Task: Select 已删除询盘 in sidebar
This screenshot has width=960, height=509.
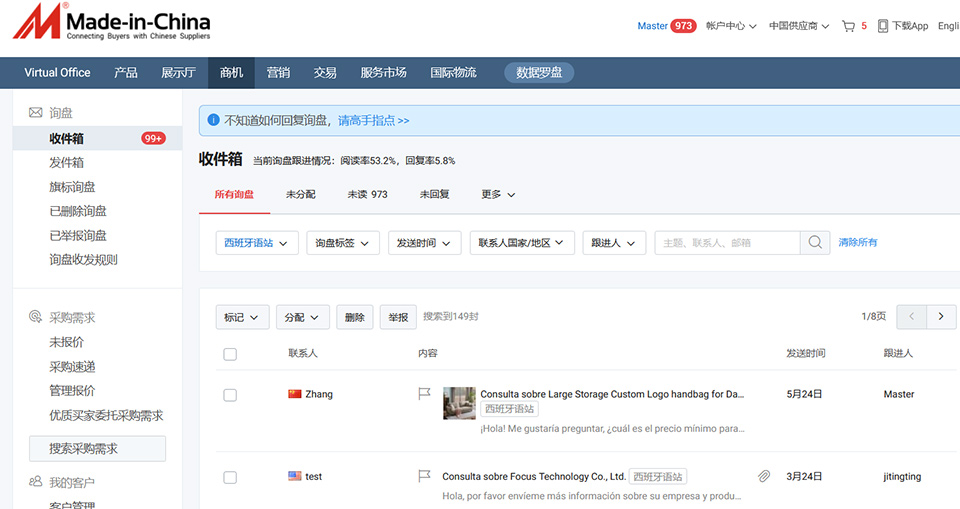Action: pos(78,211)
